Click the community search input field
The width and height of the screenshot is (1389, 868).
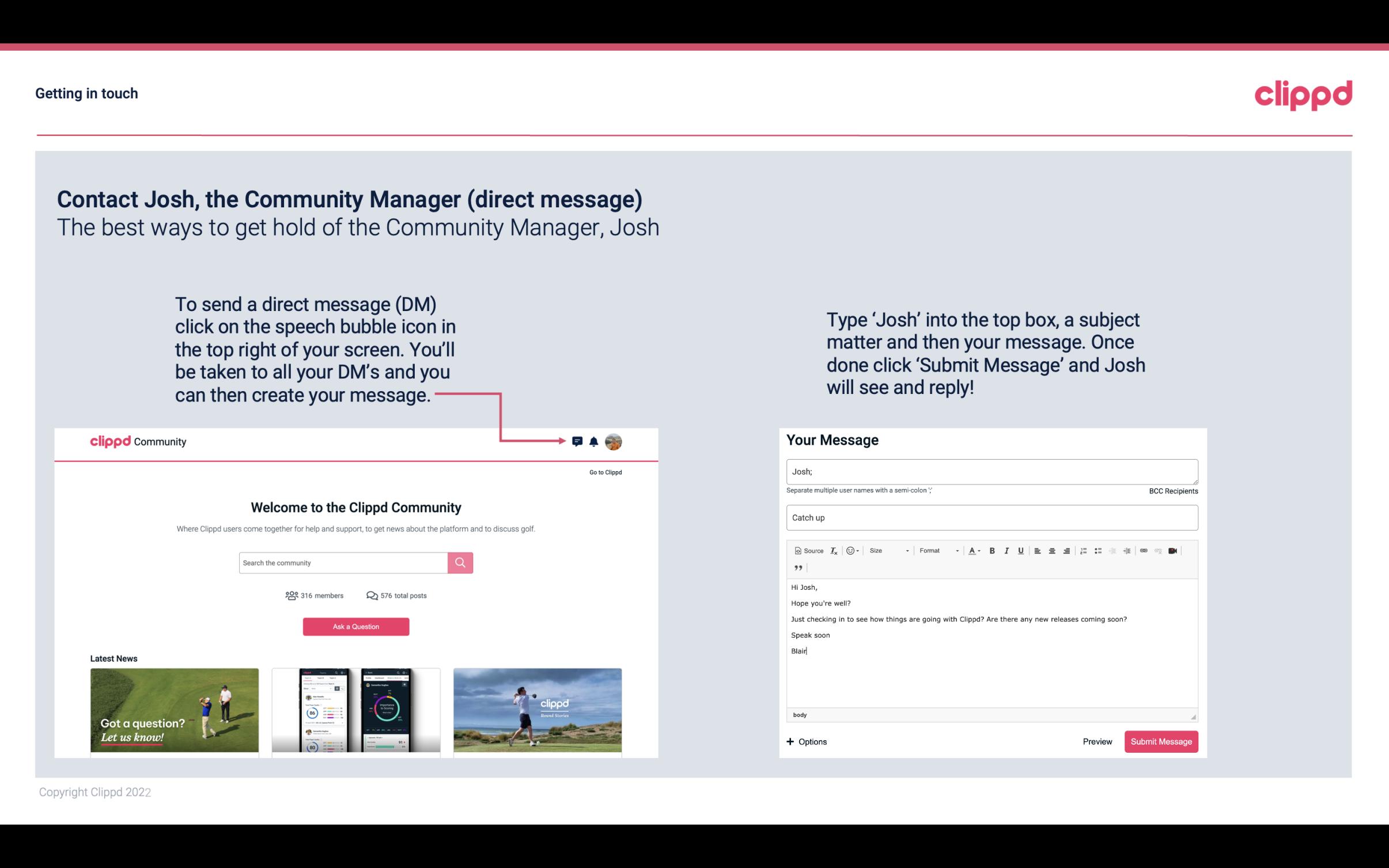pos(344,562)
